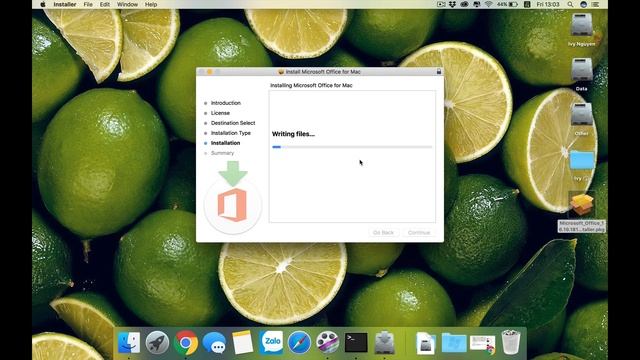This screenshot has height=360, width=640.
Task: Click the Fri 13:03 clock
Action: [547, 4]
